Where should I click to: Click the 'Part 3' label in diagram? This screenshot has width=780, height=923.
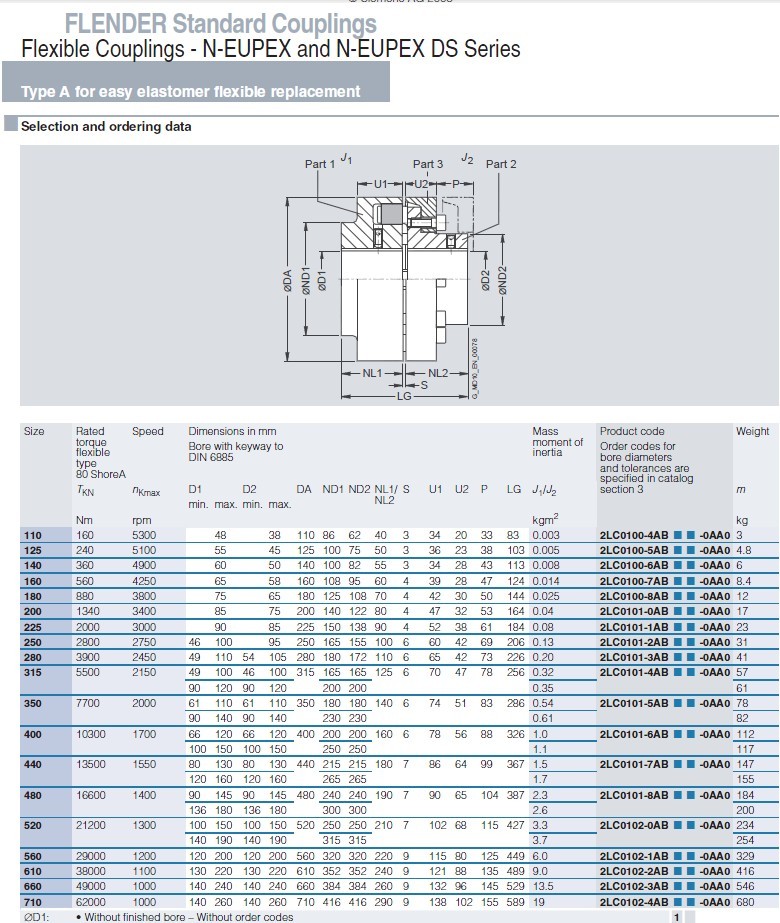pyautogui.click(x=428, y=164)
